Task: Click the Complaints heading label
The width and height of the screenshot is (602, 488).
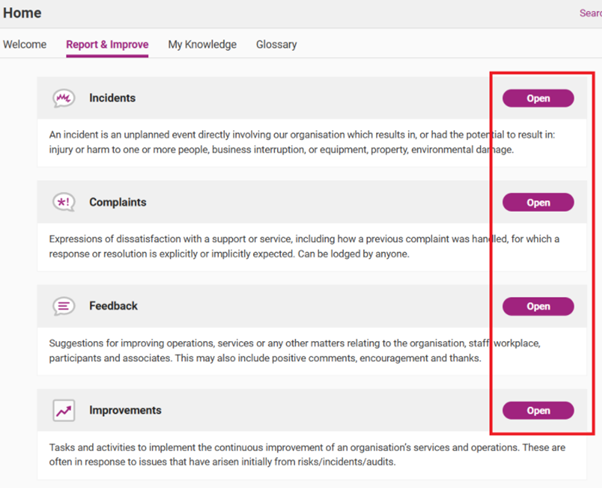Action: click(117, 202)
